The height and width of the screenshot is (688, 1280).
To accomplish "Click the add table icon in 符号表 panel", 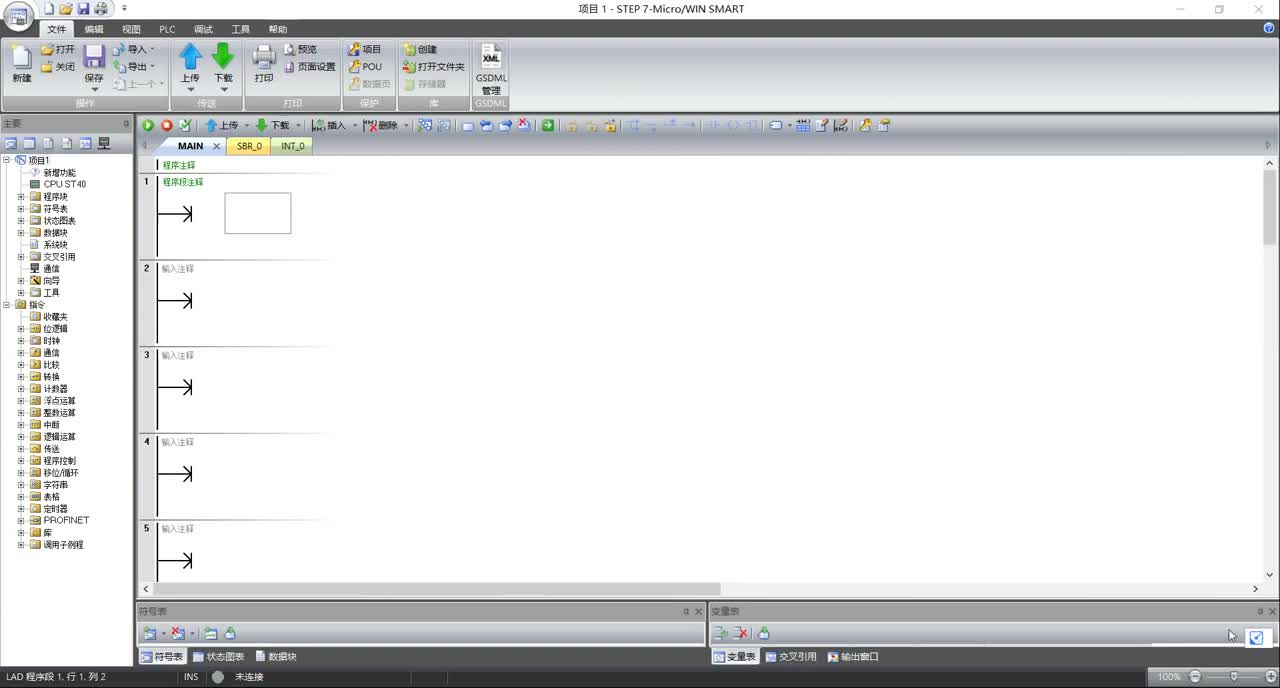I will coord(150,633).
